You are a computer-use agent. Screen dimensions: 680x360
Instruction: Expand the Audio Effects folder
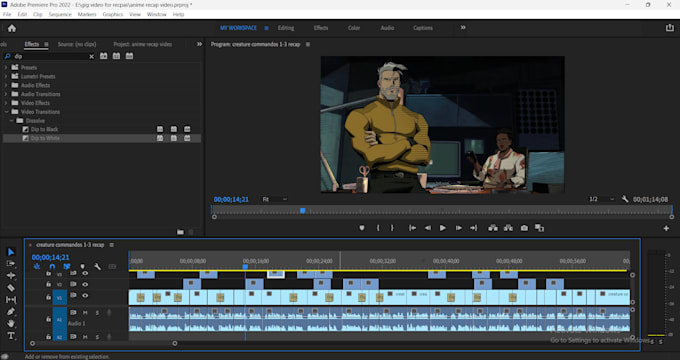[6, 85]
